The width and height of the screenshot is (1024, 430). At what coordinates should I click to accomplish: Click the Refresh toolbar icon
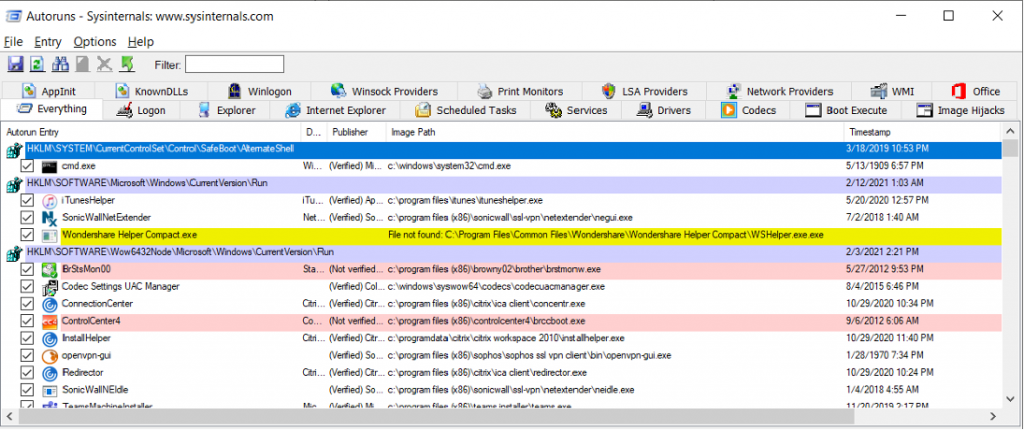tap(38, 63)
